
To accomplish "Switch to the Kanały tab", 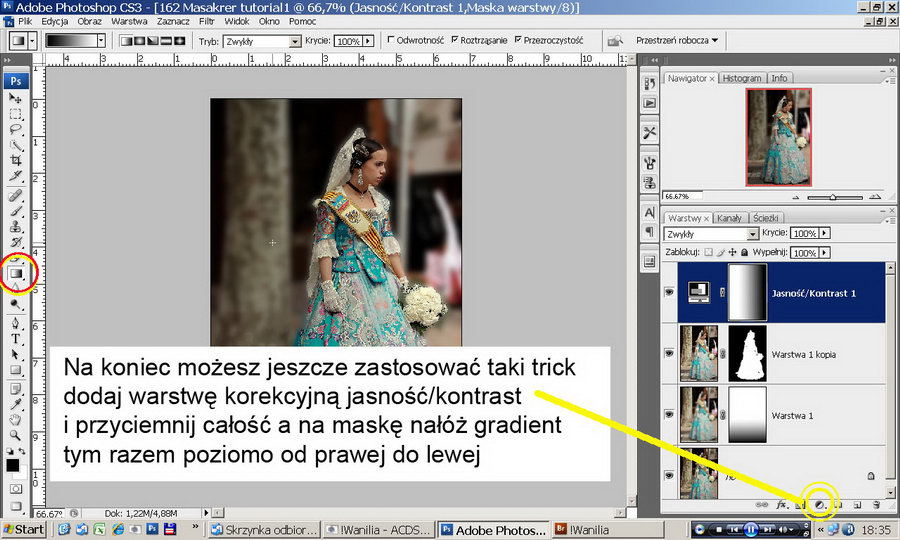I will click(729, 217).
